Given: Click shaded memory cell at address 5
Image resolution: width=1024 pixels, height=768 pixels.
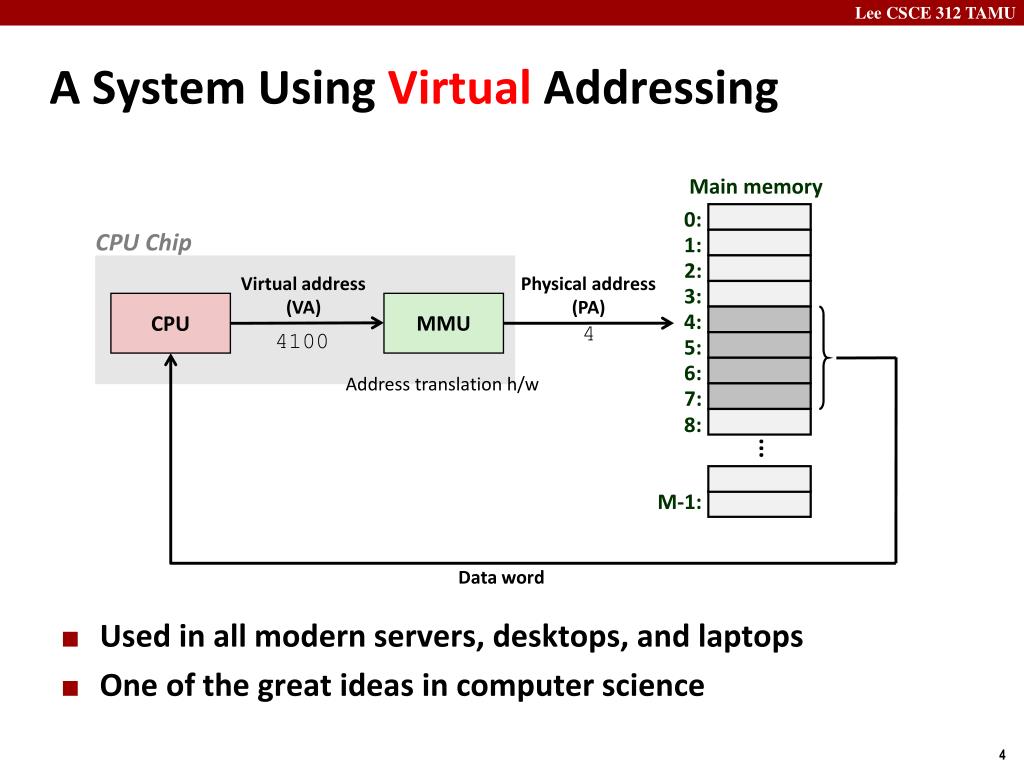Looking at the screenshot, I should tap(760, 345).
